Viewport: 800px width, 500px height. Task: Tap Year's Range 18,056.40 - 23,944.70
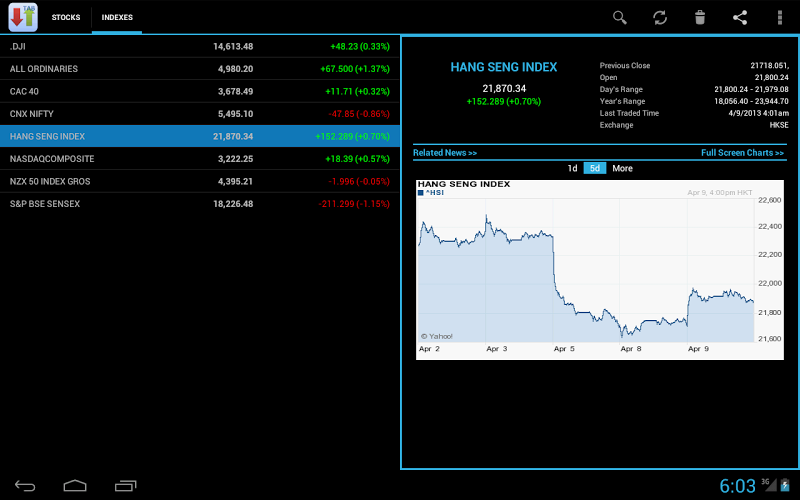(752, 101)
